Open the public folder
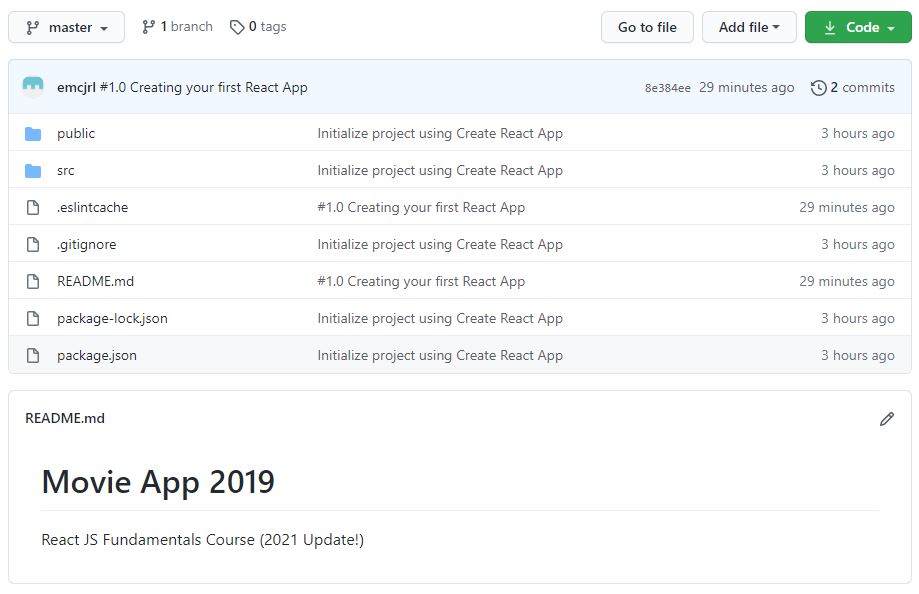Image resolution: width=919 pixels, height=594 pixels. click(76, 134)
